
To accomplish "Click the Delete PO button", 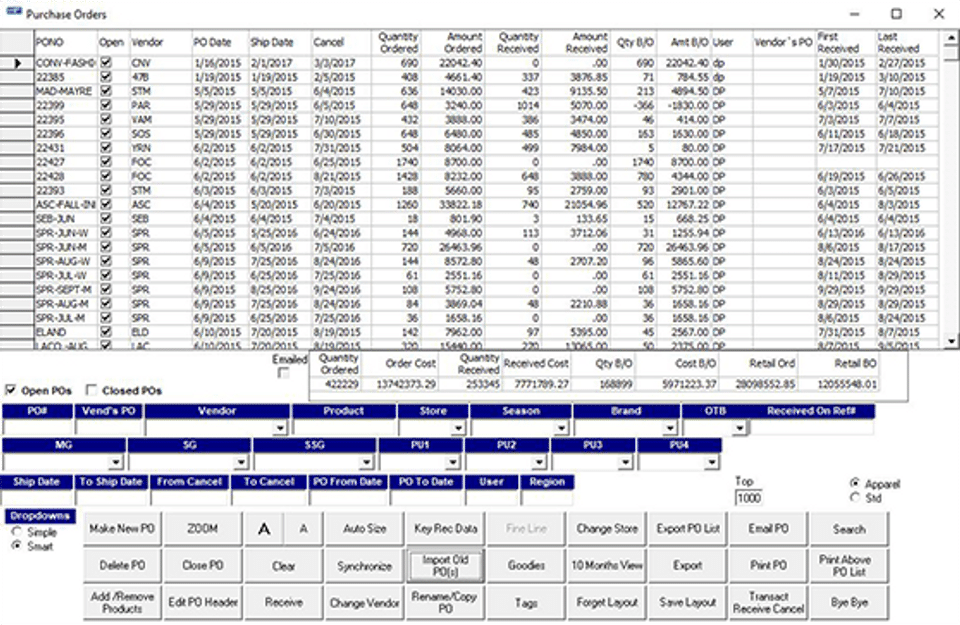I will pos(122,566).
